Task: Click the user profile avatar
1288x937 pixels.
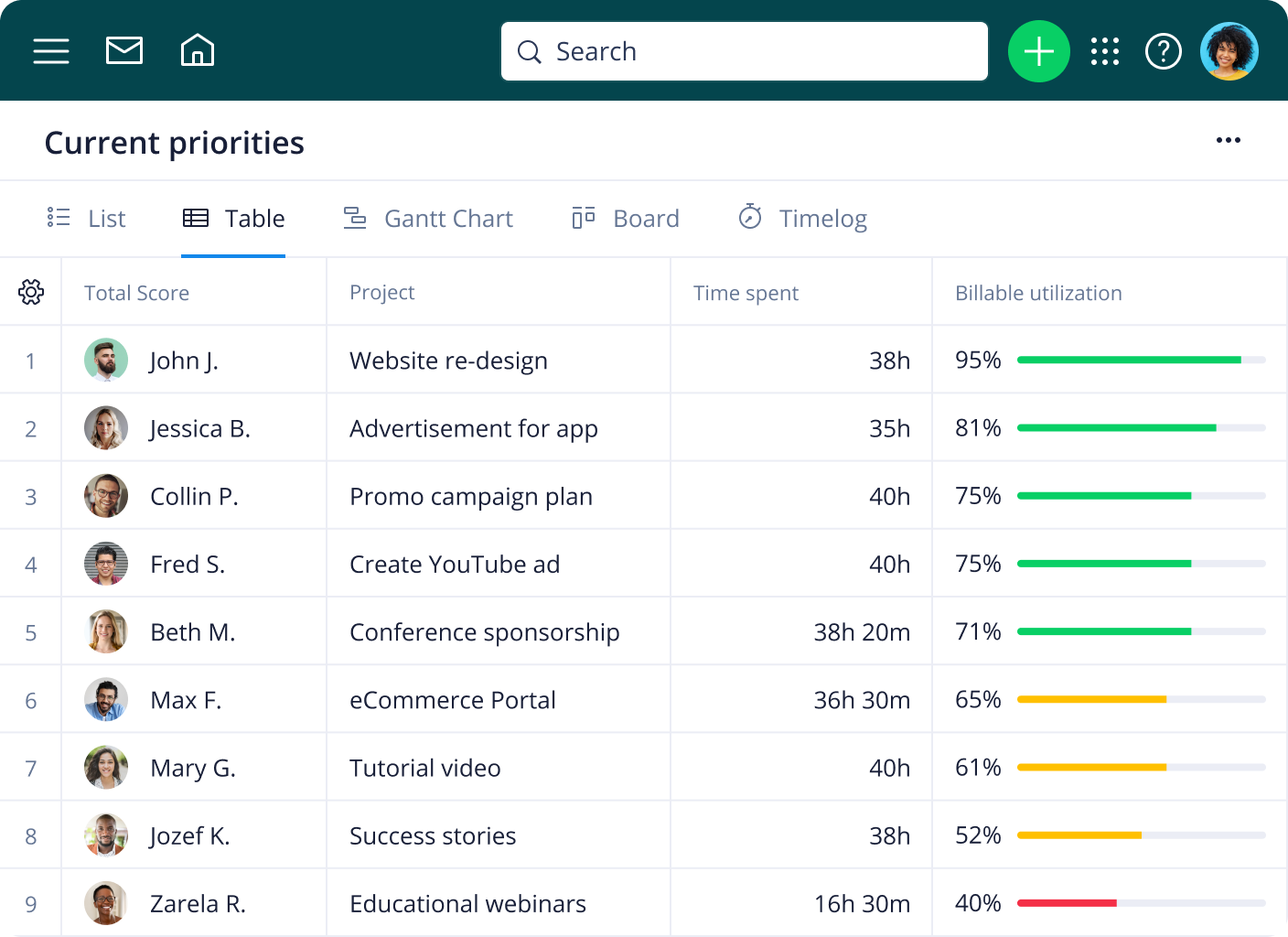Action: point(1229,51)
